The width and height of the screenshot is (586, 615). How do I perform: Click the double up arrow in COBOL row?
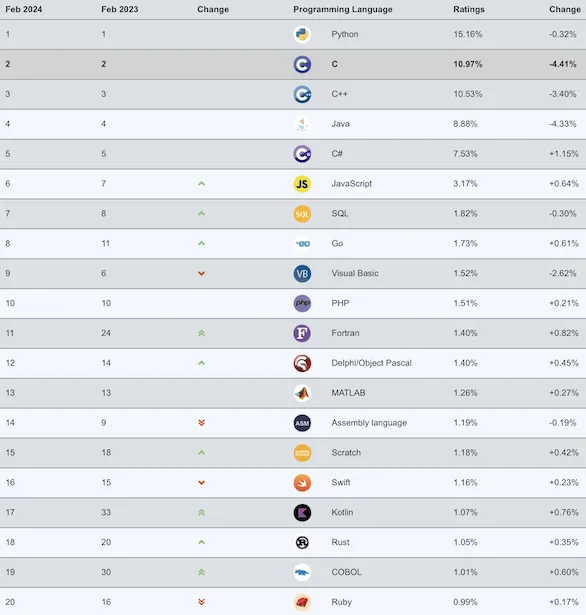click(x=201, y=572)
